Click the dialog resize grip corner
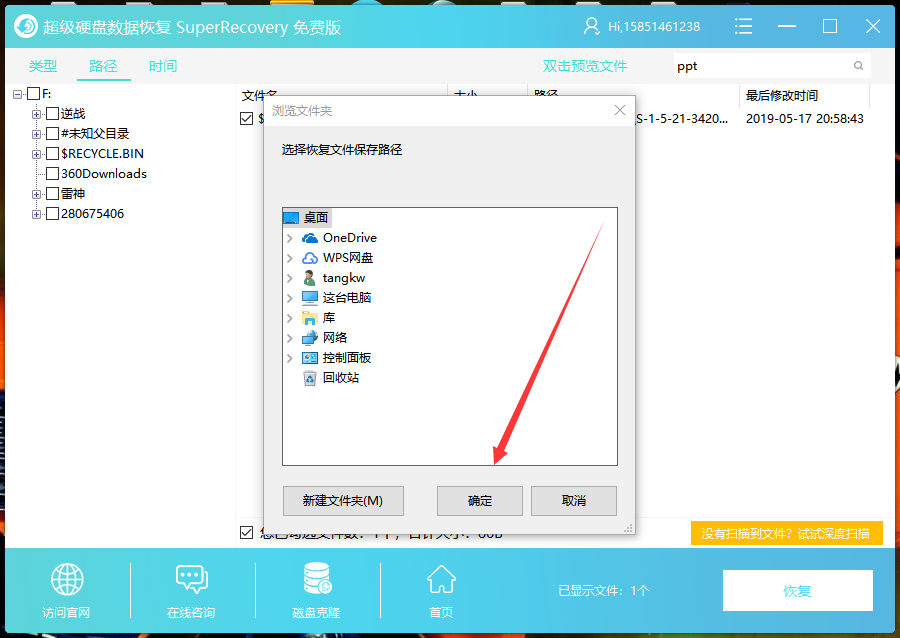900x638 pixels. [x=629, y=528]
